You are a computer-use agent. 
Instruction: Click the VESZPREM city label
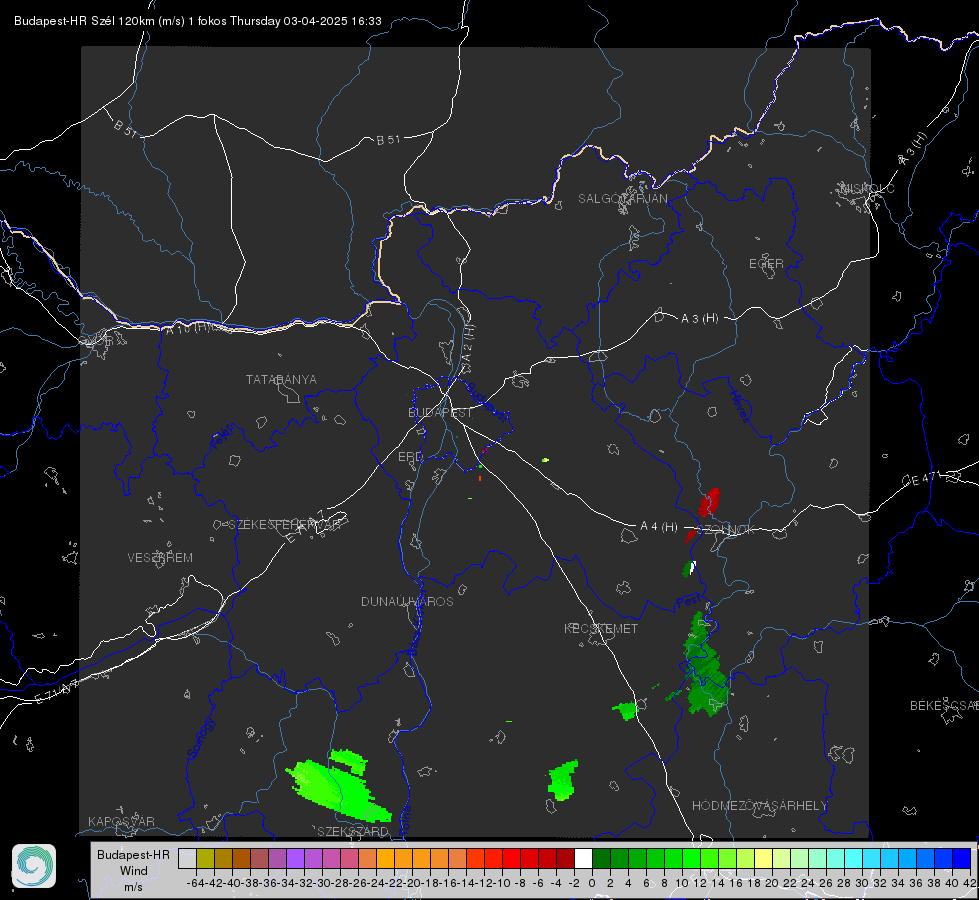tap(160, 558)
